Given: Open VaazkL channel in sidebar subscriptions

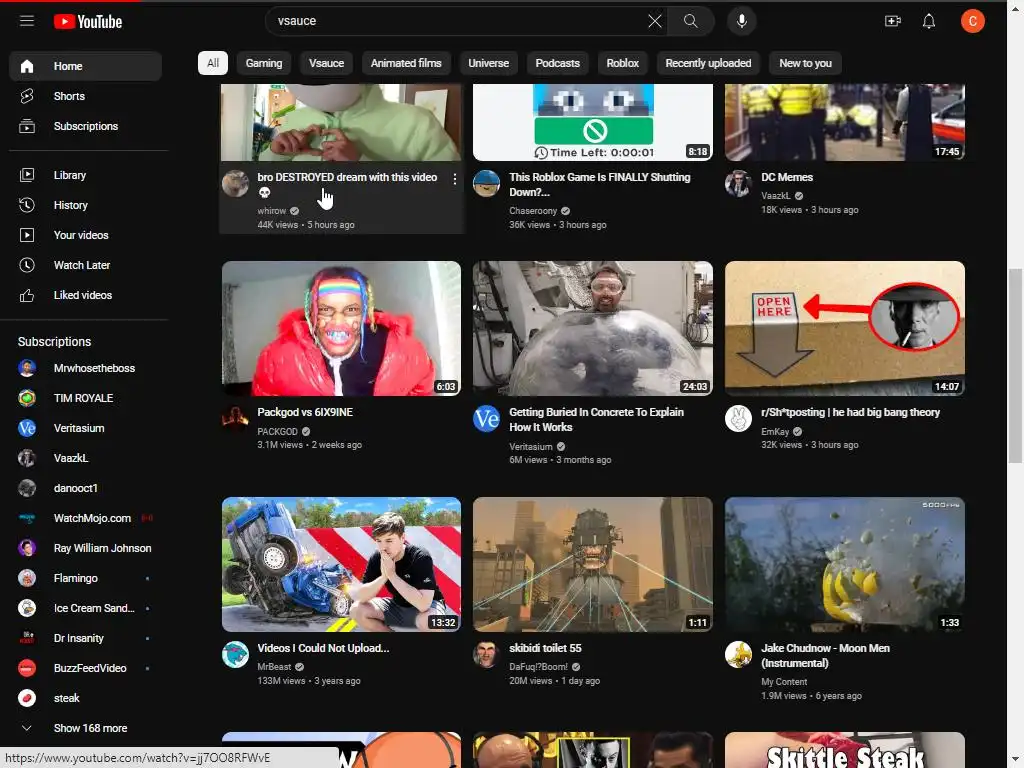Looking at the screenshot, I should click(x=86, y=458).
